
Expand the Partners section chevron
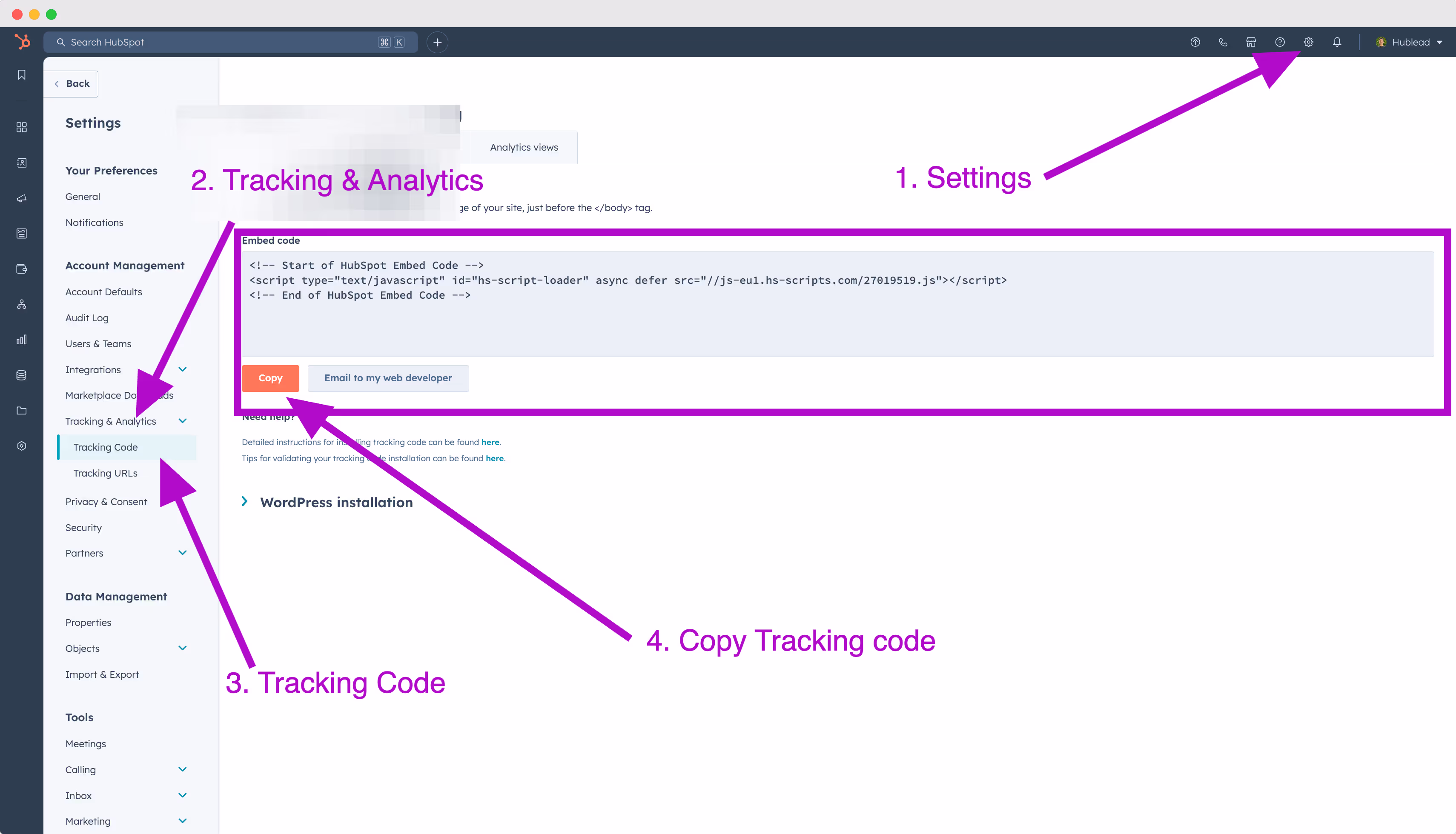coord(183,553)
